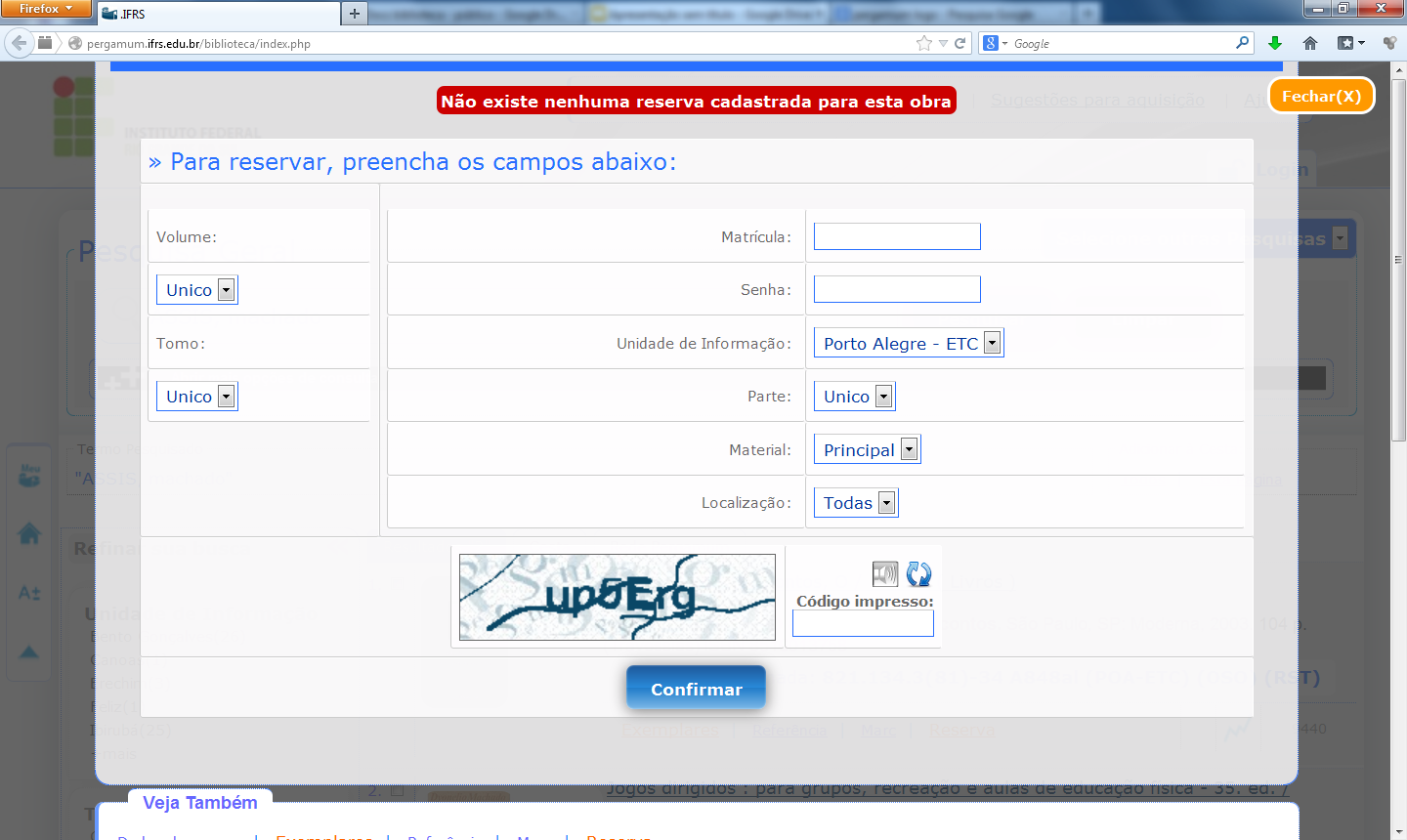Click the home icon in left sidebar

[29, 533]
